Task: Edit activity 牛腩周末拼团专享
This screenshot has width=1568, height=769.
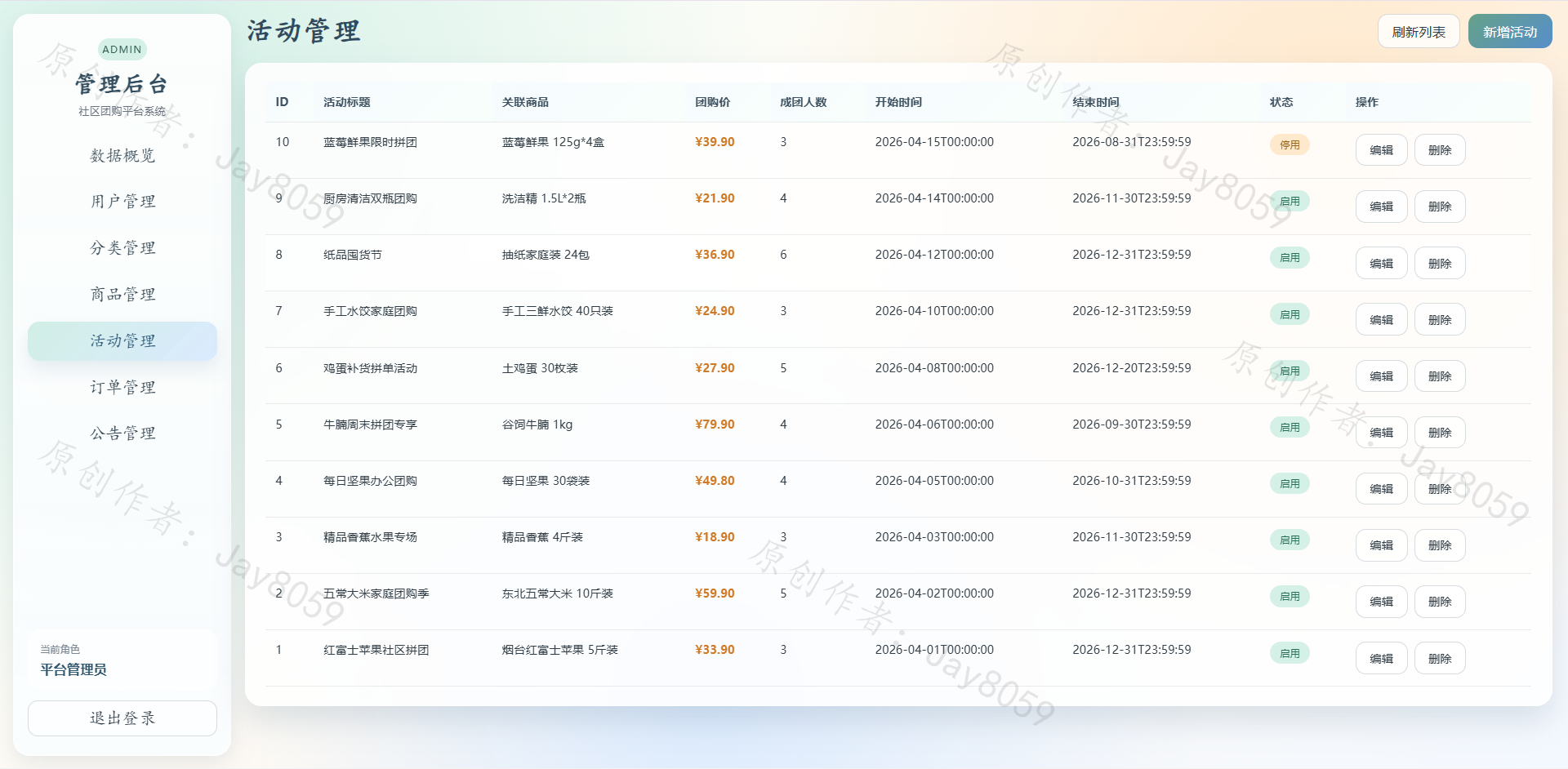Action: coord(1382,433)
